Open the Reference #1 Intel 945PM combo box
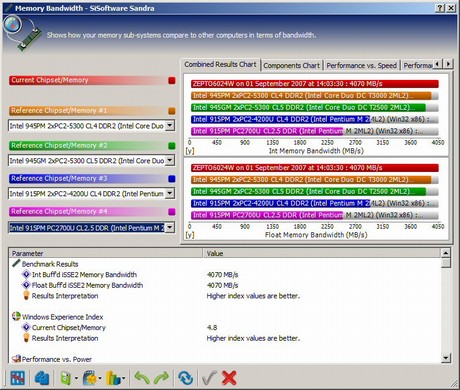This screenshot has width=460, height=390. pyautogui.click(x=91, y=126)
